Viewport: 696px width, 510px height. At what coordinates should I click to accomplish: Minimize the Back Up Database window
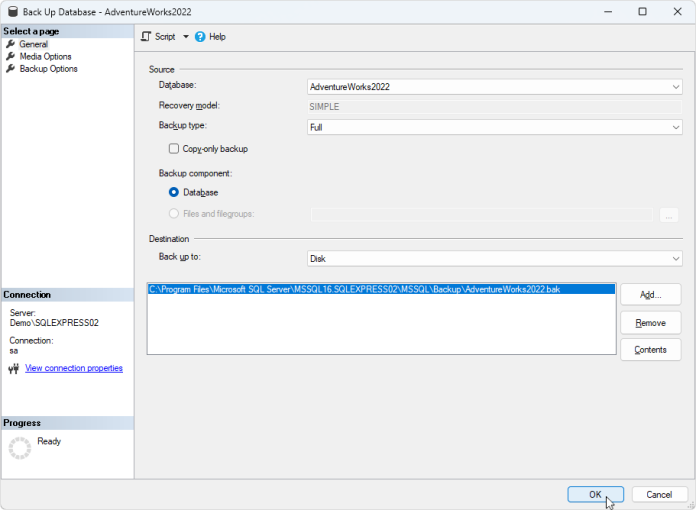click(x=608, y=12)
